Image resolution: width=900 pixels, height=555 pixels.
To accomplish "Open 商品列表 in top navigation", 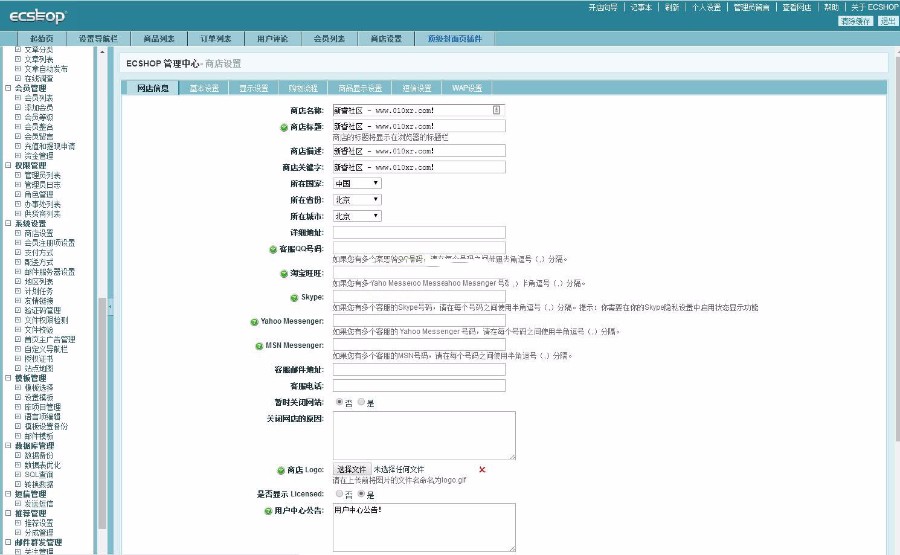I will (x=159, y=38).
